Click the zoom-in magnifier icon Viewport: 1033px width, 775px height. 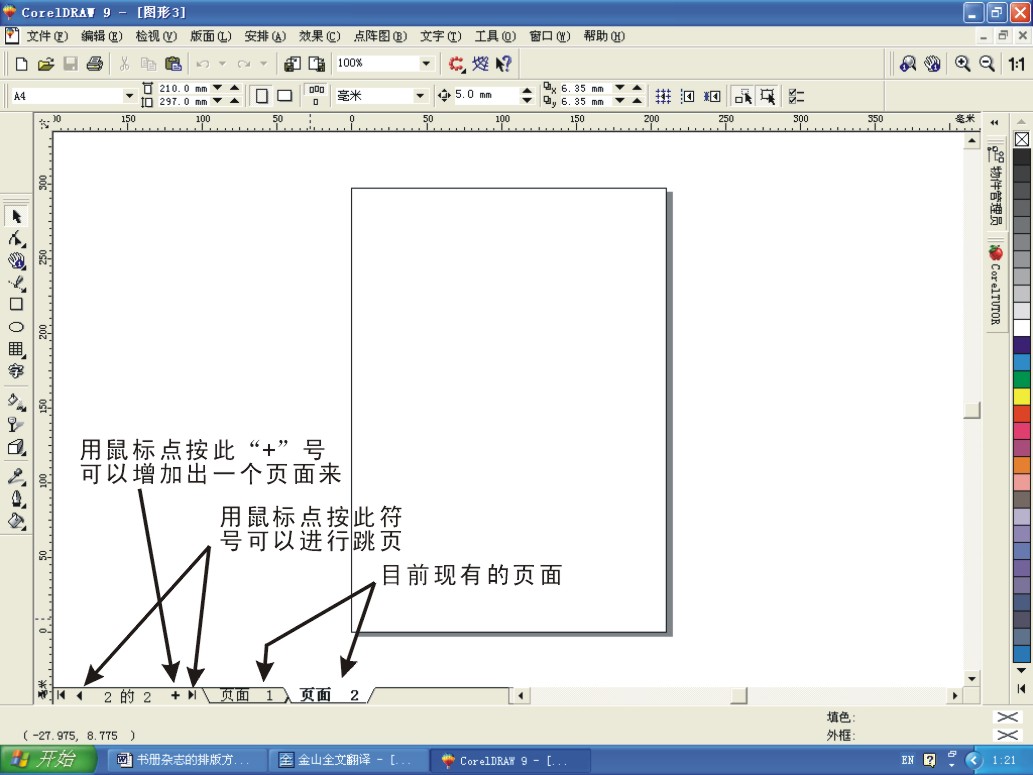pos(963,64)
